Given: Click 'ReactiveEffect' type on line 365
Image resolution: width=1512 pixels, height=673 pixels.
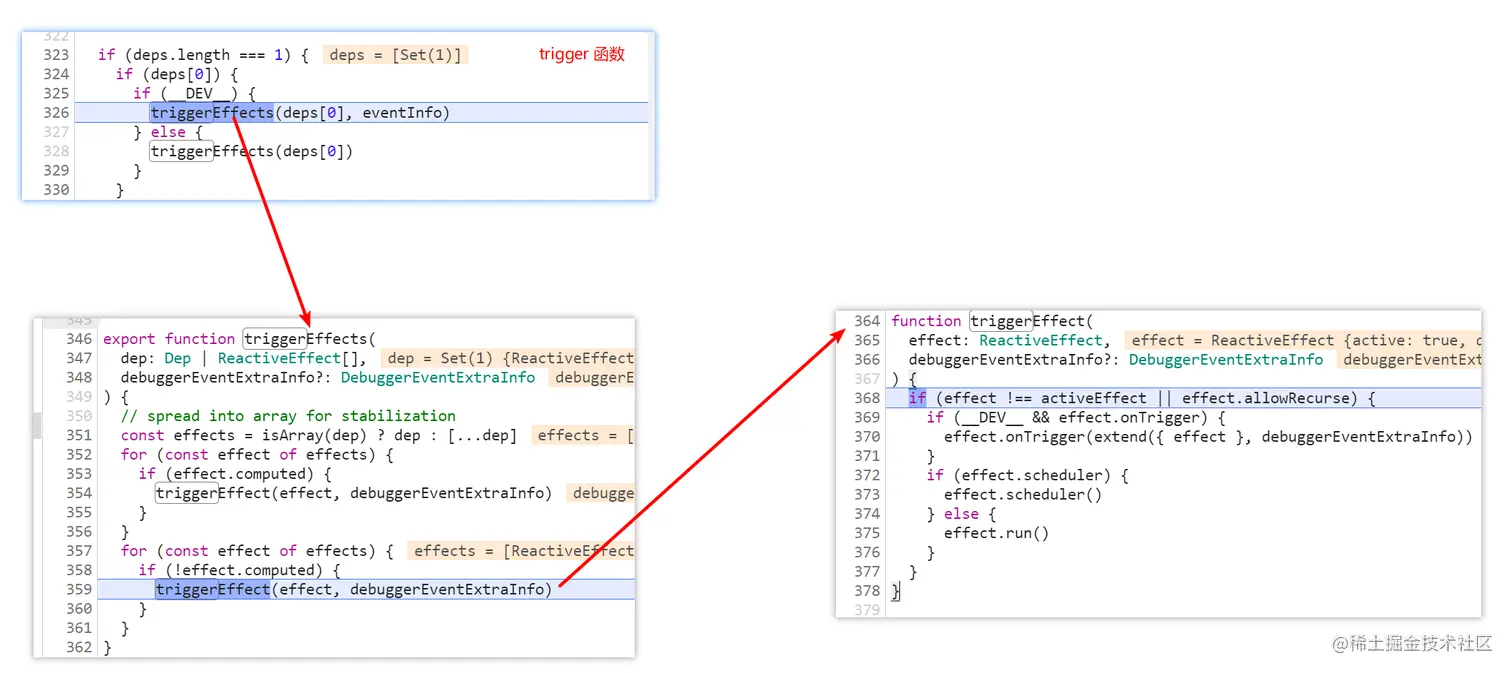Looking at the screenshot, I should point(1041,340).
